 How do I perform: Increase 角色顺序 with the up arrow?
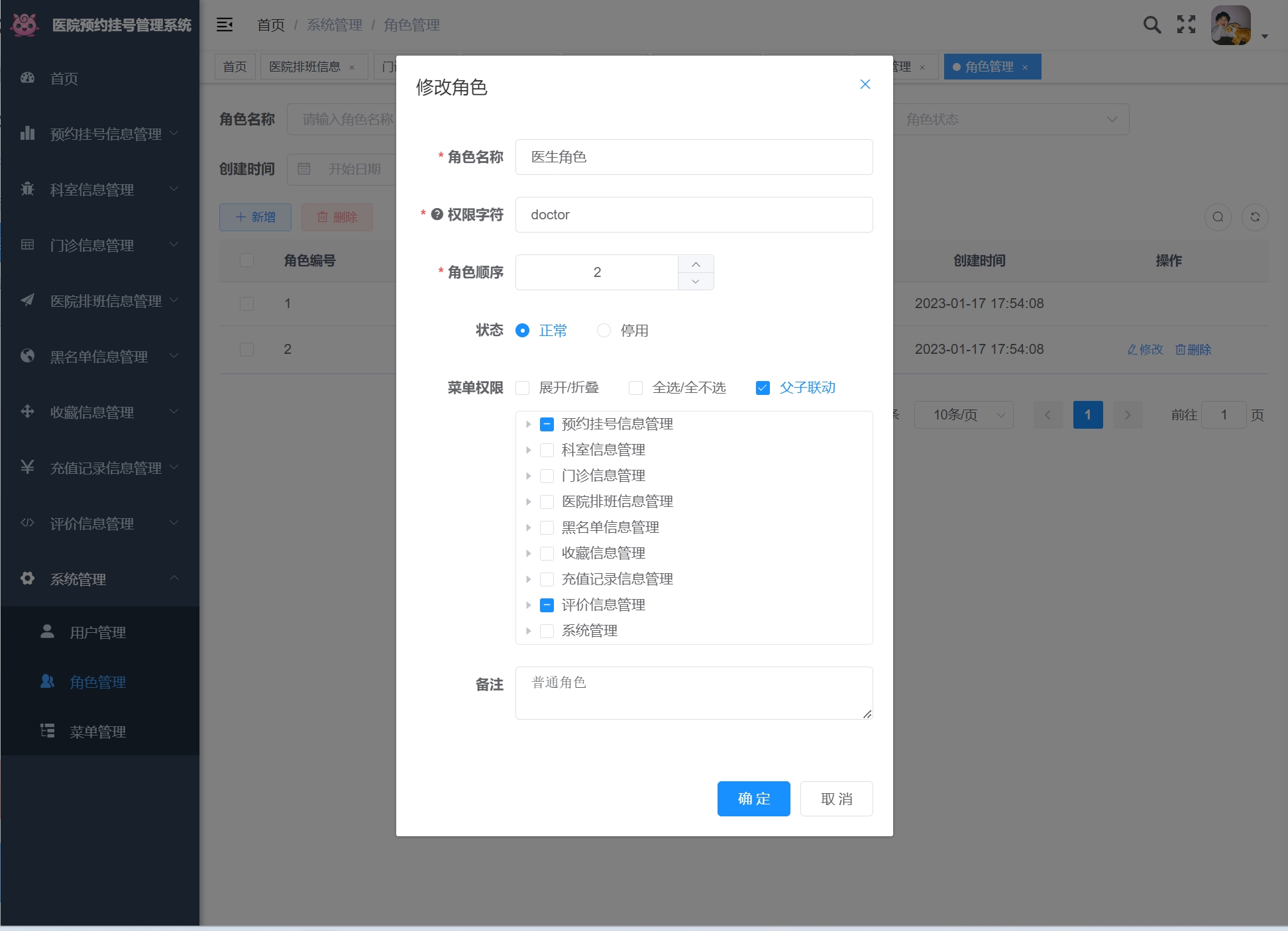696,264
